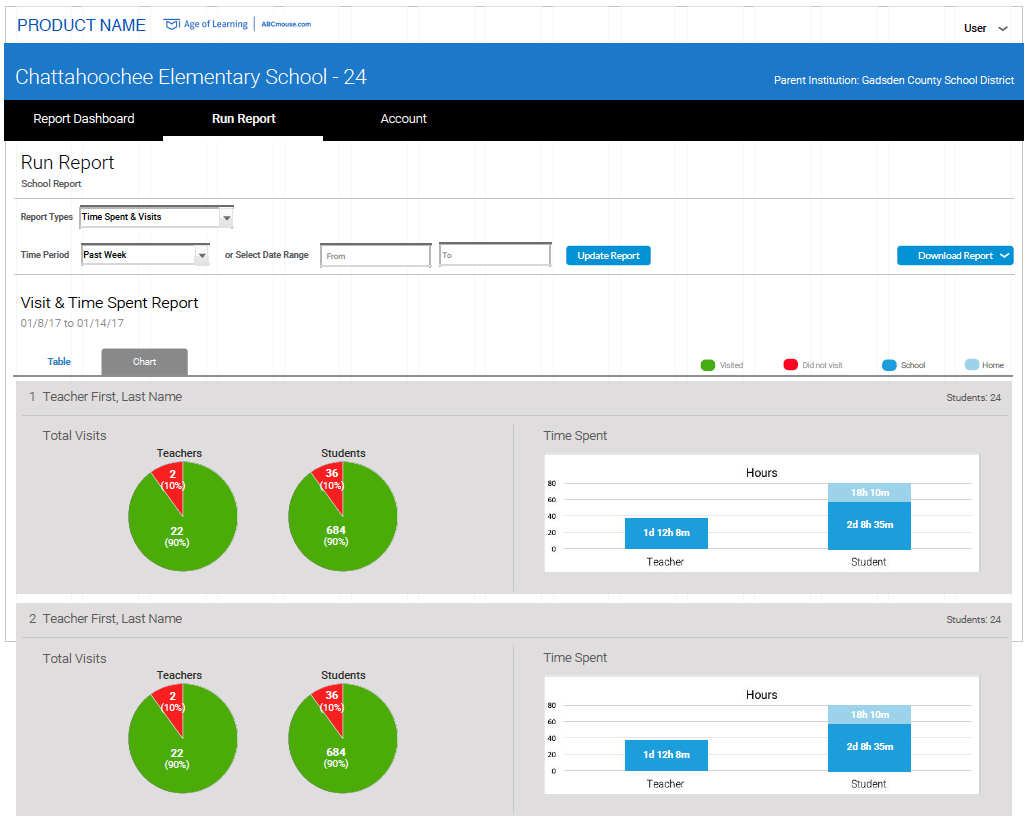Click second teacher's "Students: 24" count
1030x823 pixels.
pyautogui.click(x=974, y=619)
